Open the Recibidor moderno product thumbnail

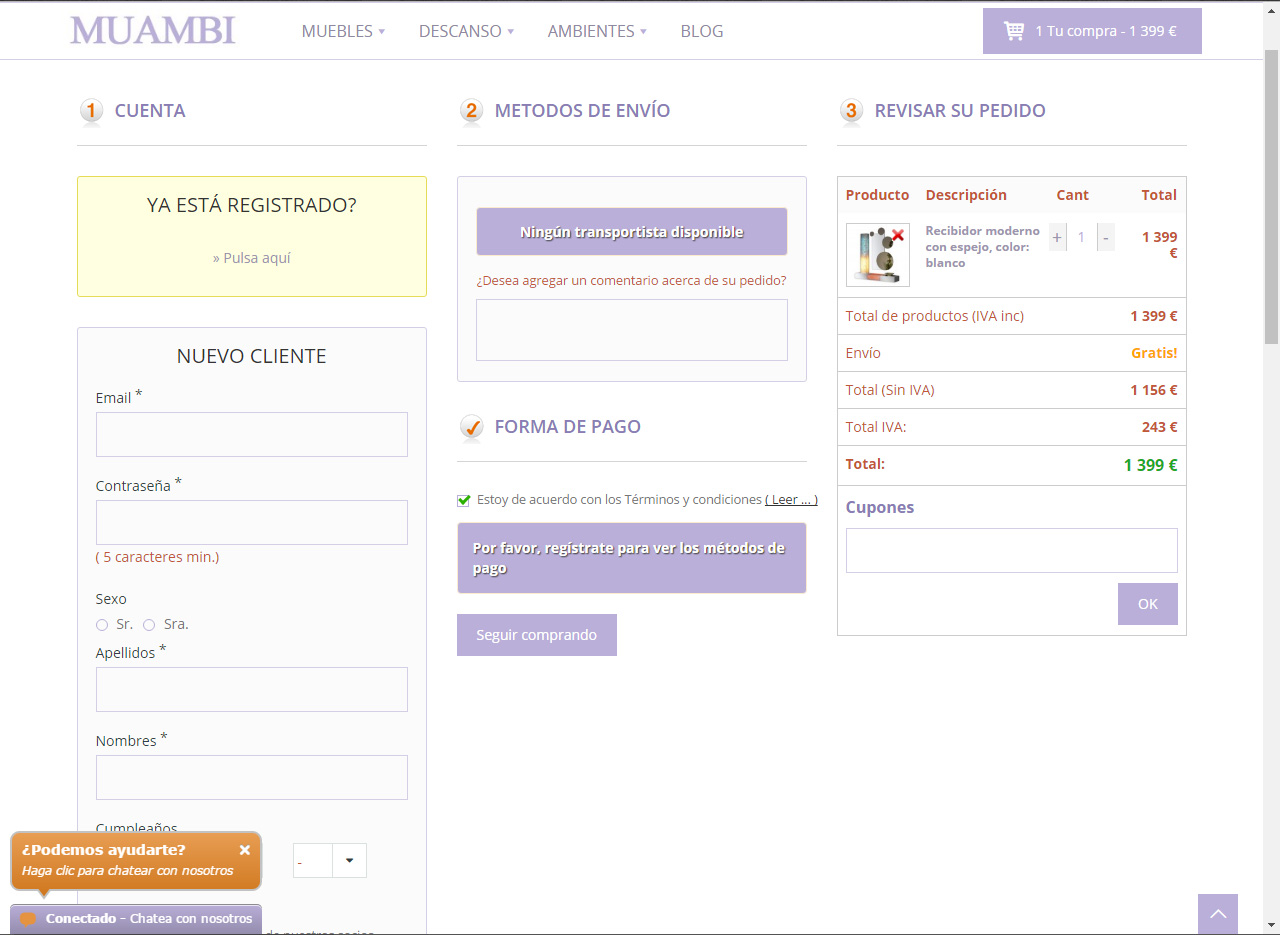(x=878, y=255)
